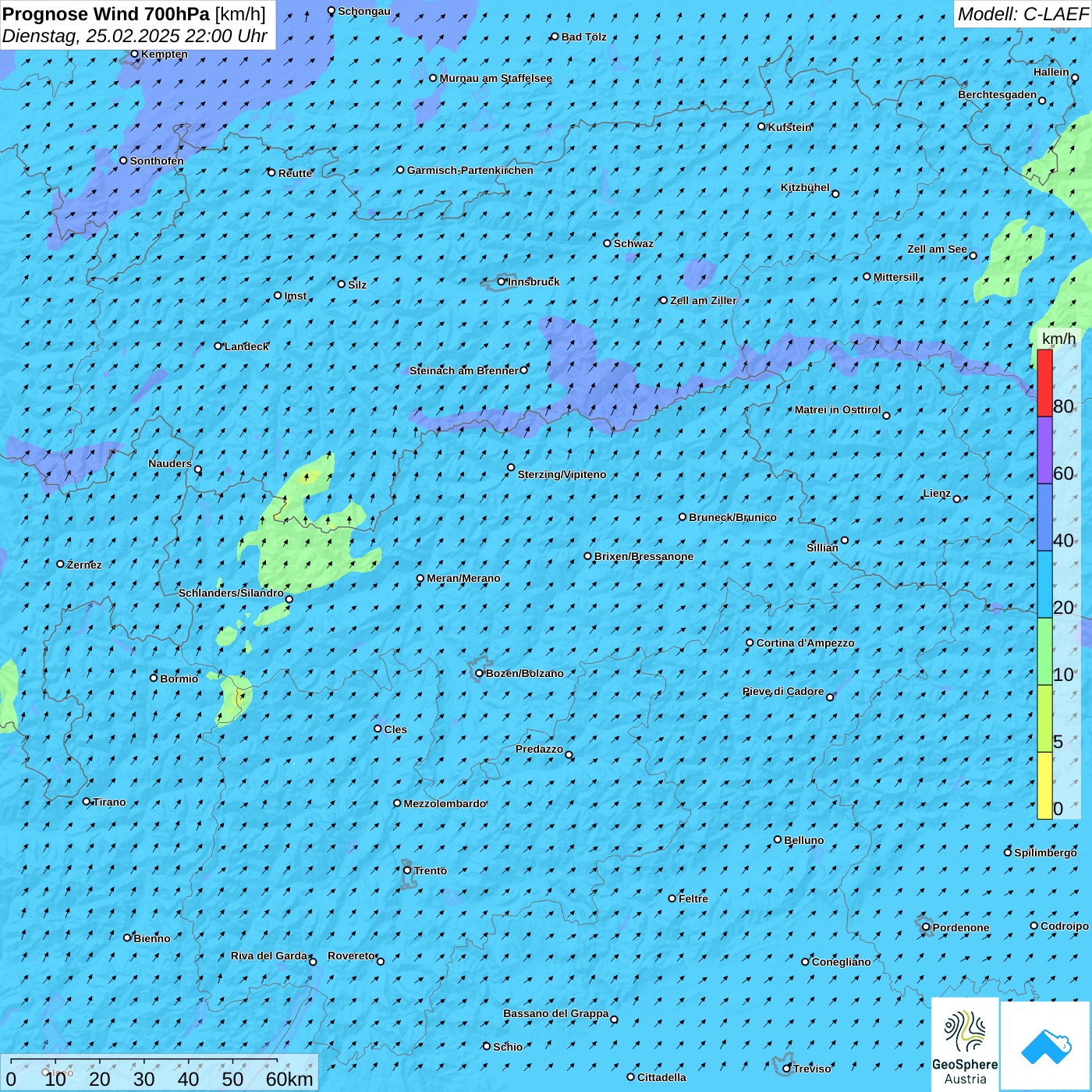1092x1092 pixels.
Task: Click the Mittersill location dot
Action: [x=867, y=277]
